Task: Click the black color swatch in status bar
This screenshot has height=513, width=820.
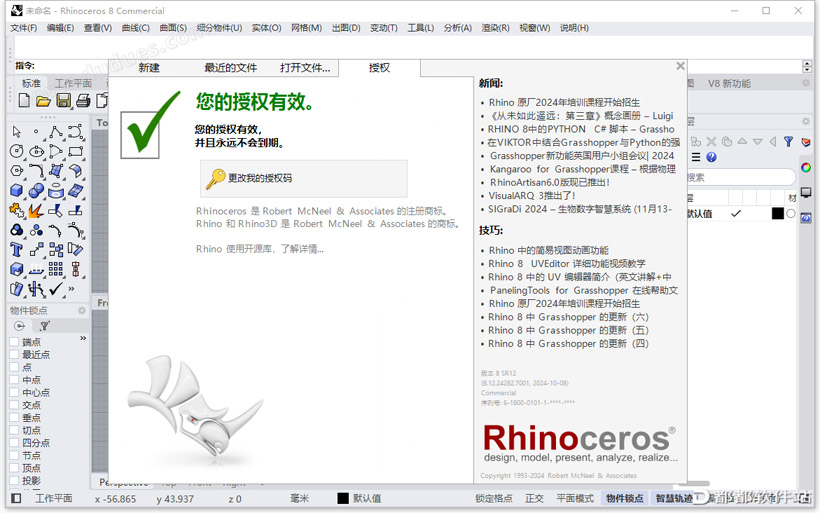Action: click(343, 498)
